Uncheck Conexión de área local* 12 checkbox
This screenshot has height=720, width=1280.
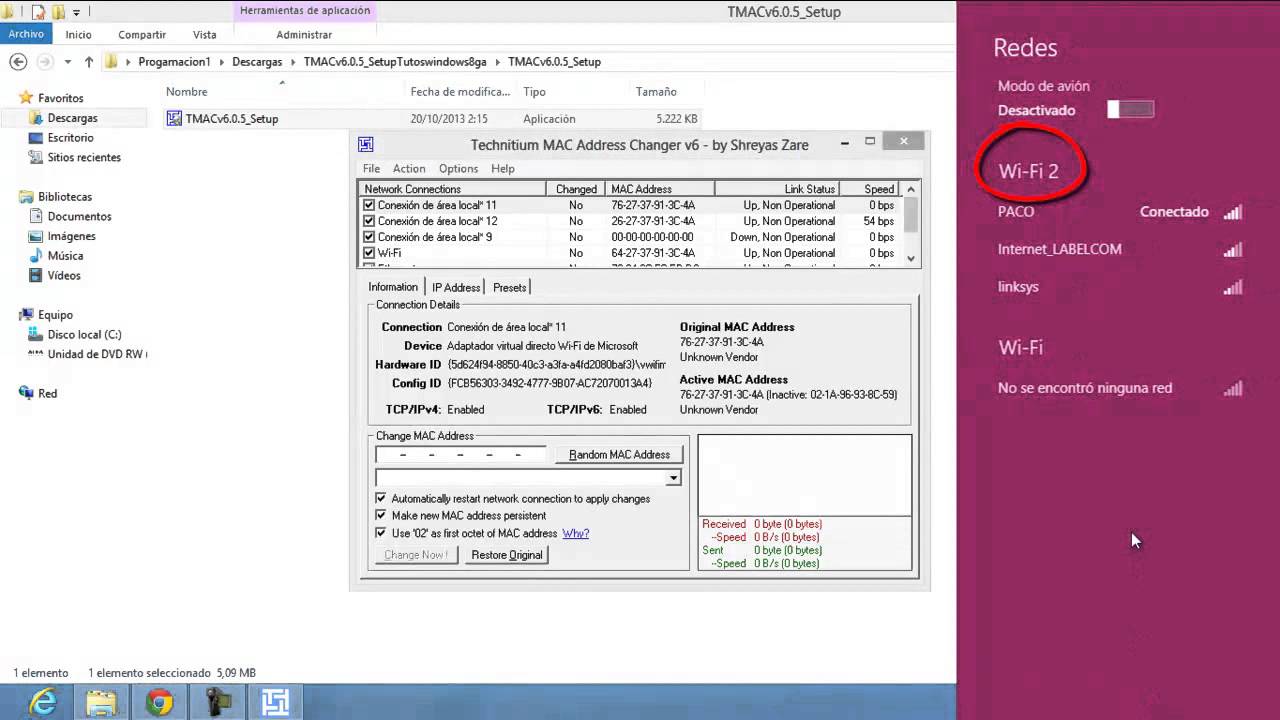(369, 221)
